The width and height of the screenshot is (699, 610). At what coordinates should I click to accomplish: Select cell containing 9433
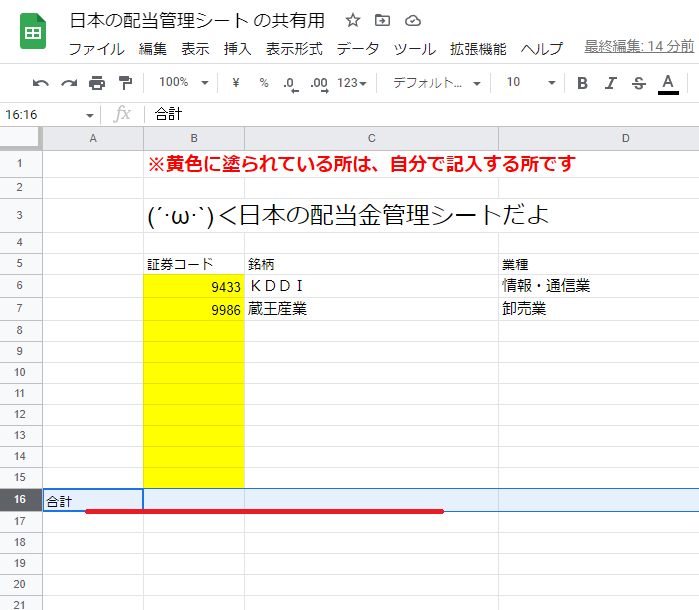click(194, 287)
